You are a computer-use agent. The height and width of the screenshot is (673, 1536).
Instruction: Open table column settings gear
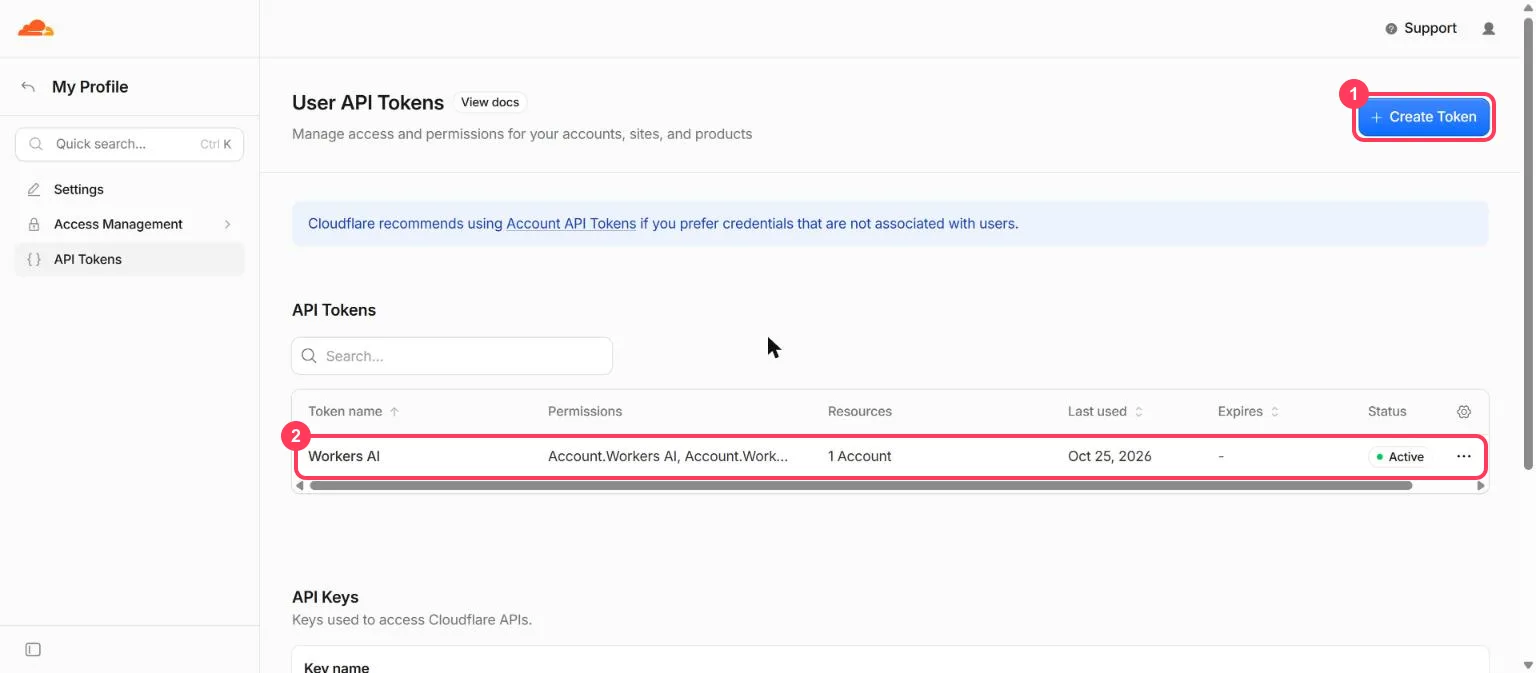[1464, 412]
